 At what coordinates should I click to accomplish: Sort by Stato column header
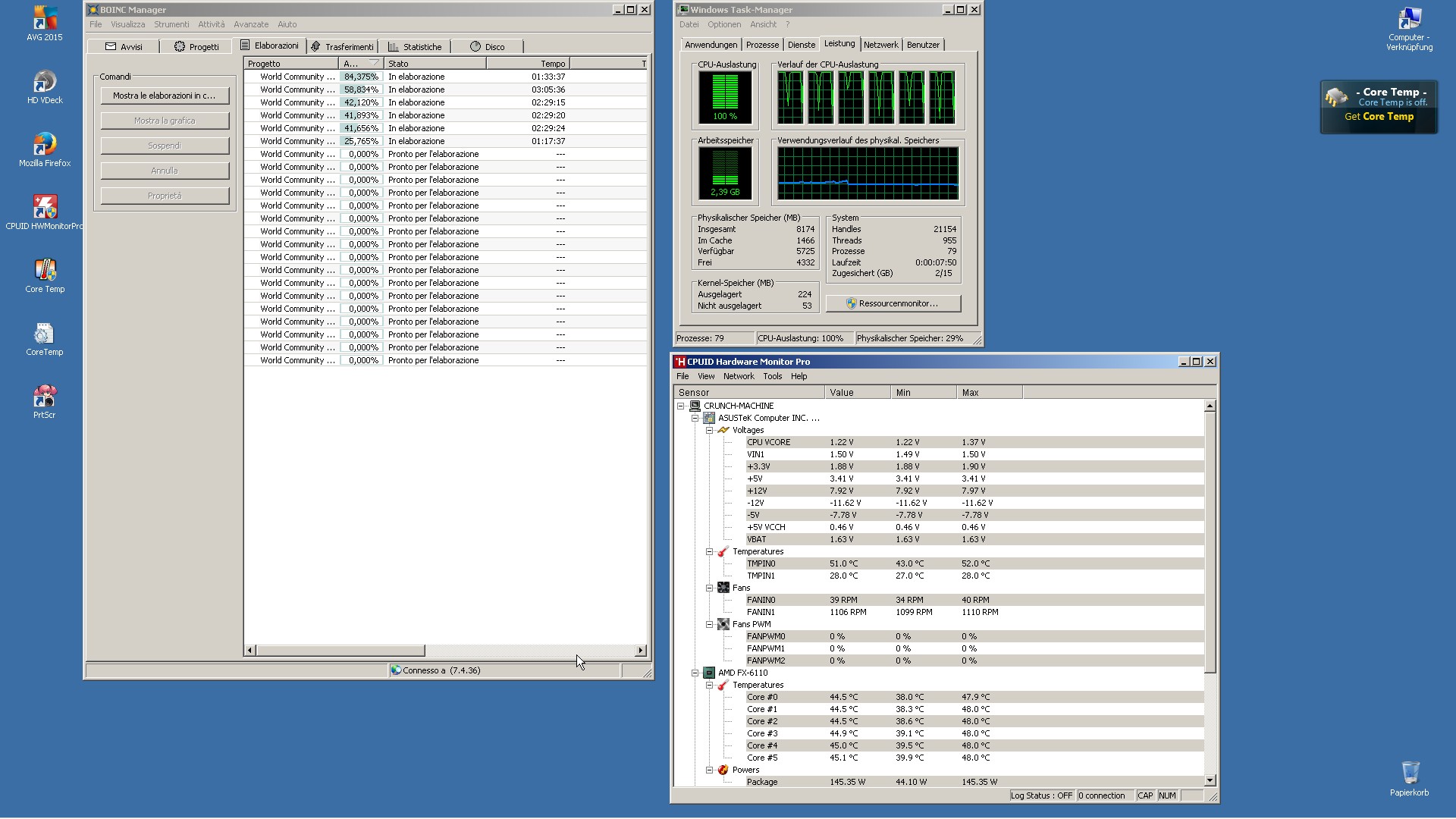pyautogui.click(x=435, y=64)
